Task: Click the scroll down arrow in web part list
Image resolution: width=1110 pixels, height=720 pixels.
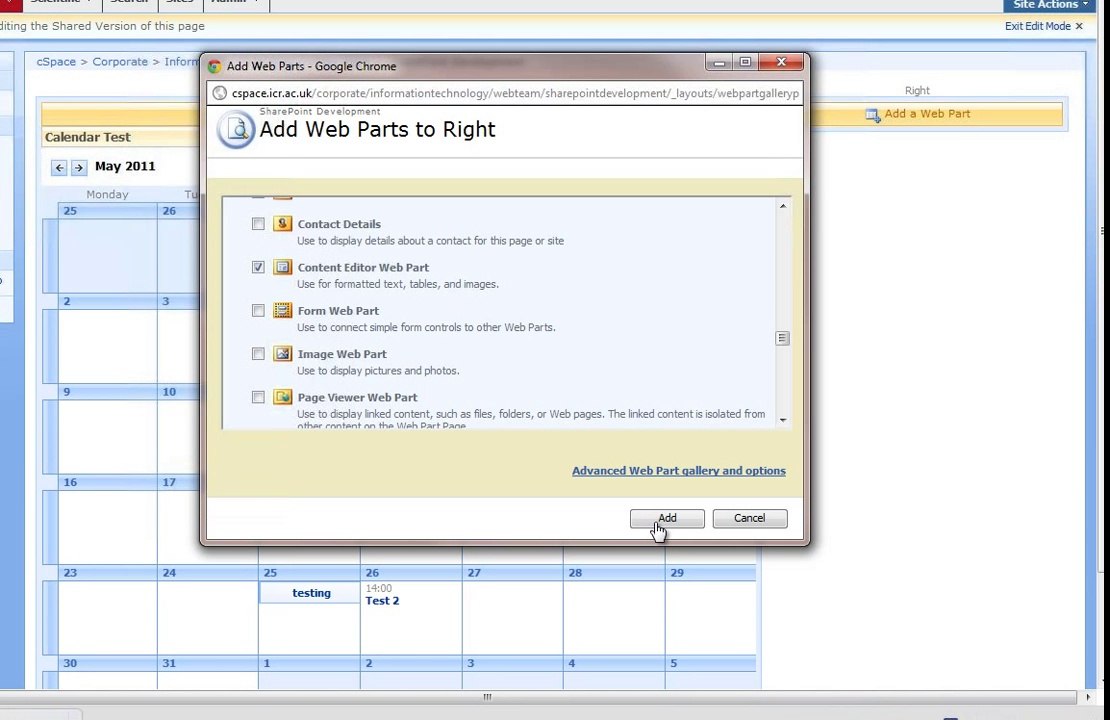Action: point(783,420)
